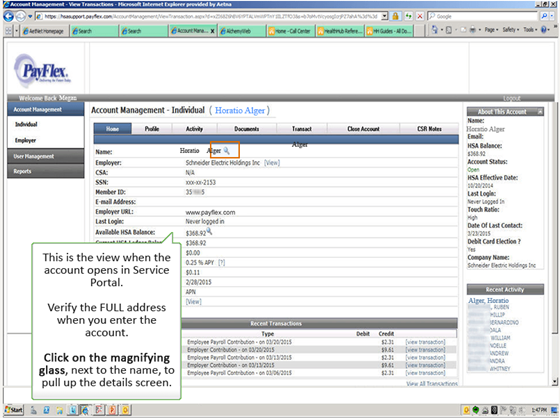Image resolution: width=560 pixels, height=418 pixels.
Task: Click the yellow tray icon in system tray
Action: (466, 410)
